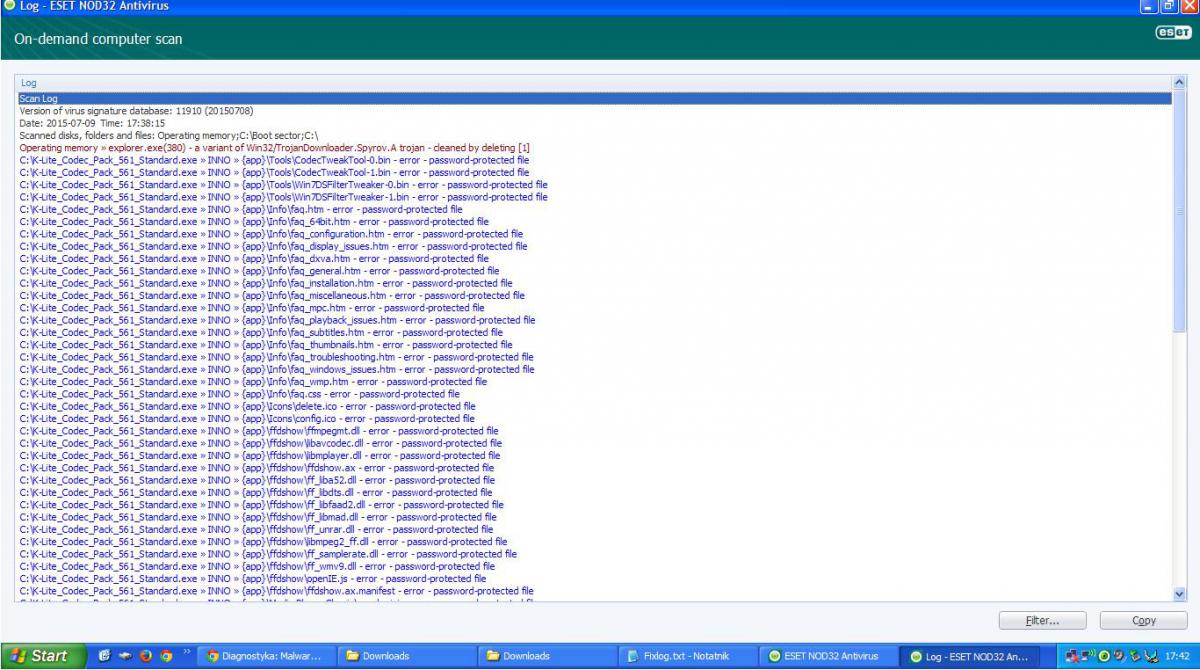Click the first quick launch icon beside Start
1200x670 pixels.
105,656
